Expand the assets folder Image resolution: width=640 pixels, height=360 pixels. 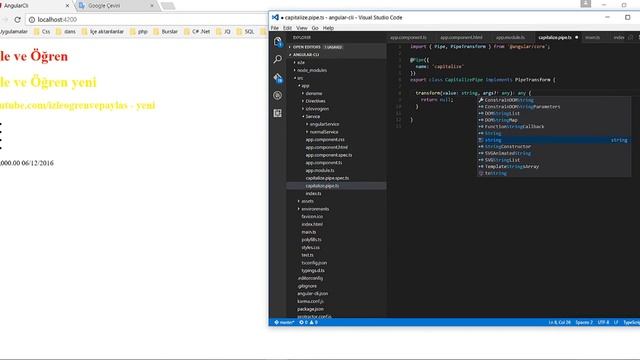pyautogui.click(x=299, y=201)
